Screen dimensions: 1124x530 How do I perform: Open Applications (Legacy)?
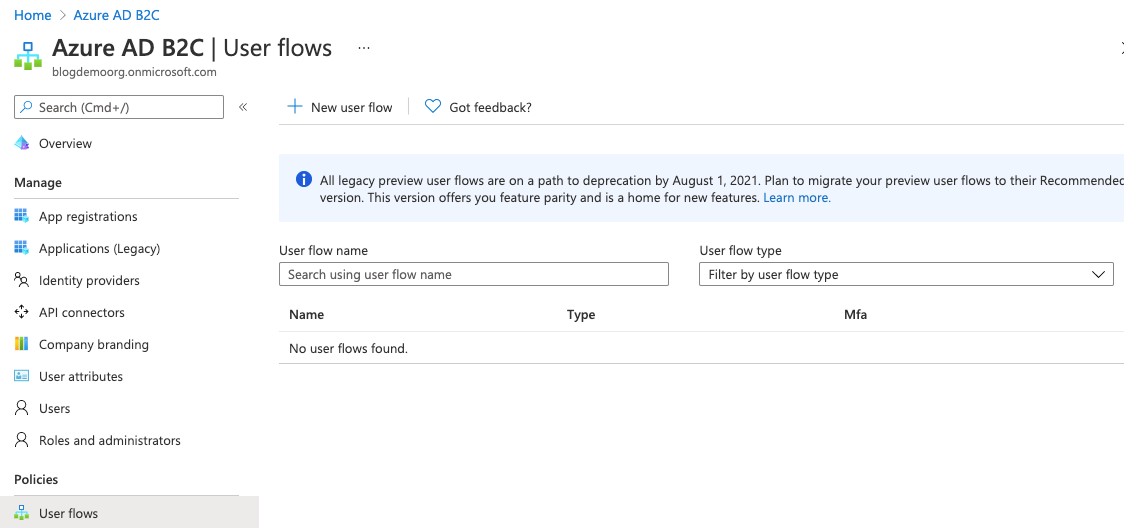(x=100, y=249)
